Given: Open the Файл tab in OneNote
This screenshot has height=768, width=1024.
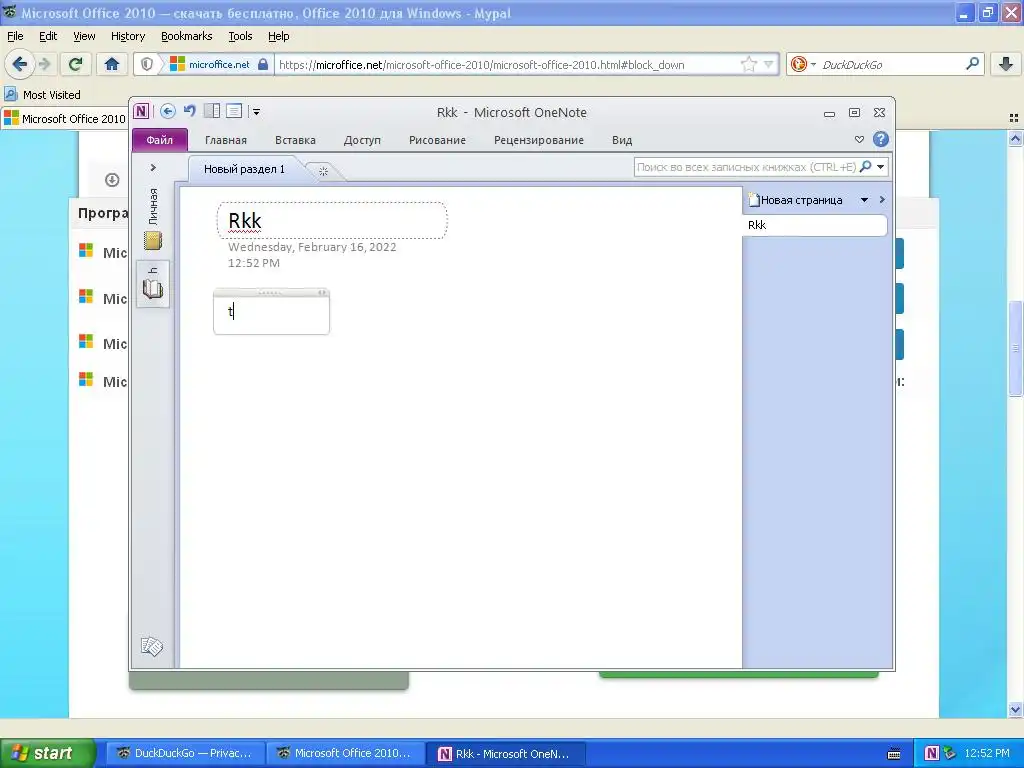Looking at the screenshot, I should click(x=159, y=140).
